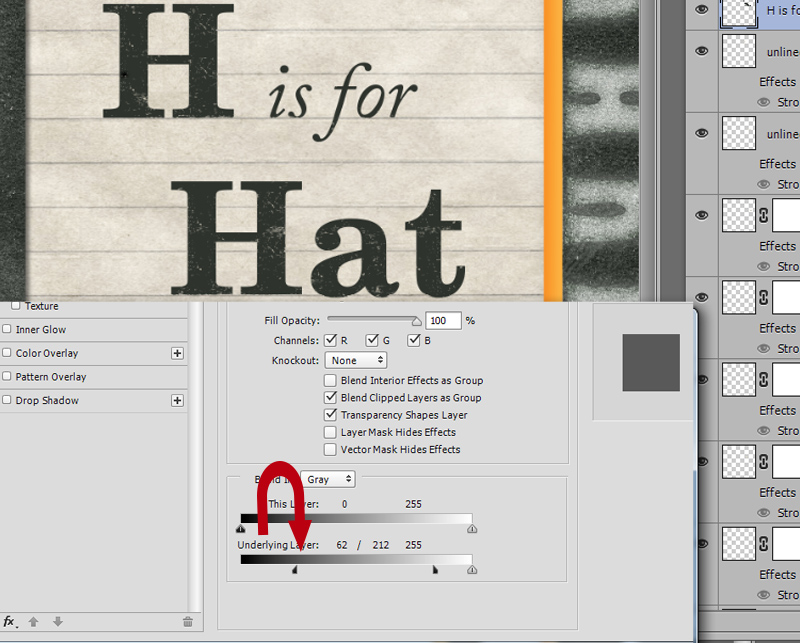This screenshot has height=643, width=800.
Task: Click Underlying Layer white slider handle
Action: coord(472,570)
